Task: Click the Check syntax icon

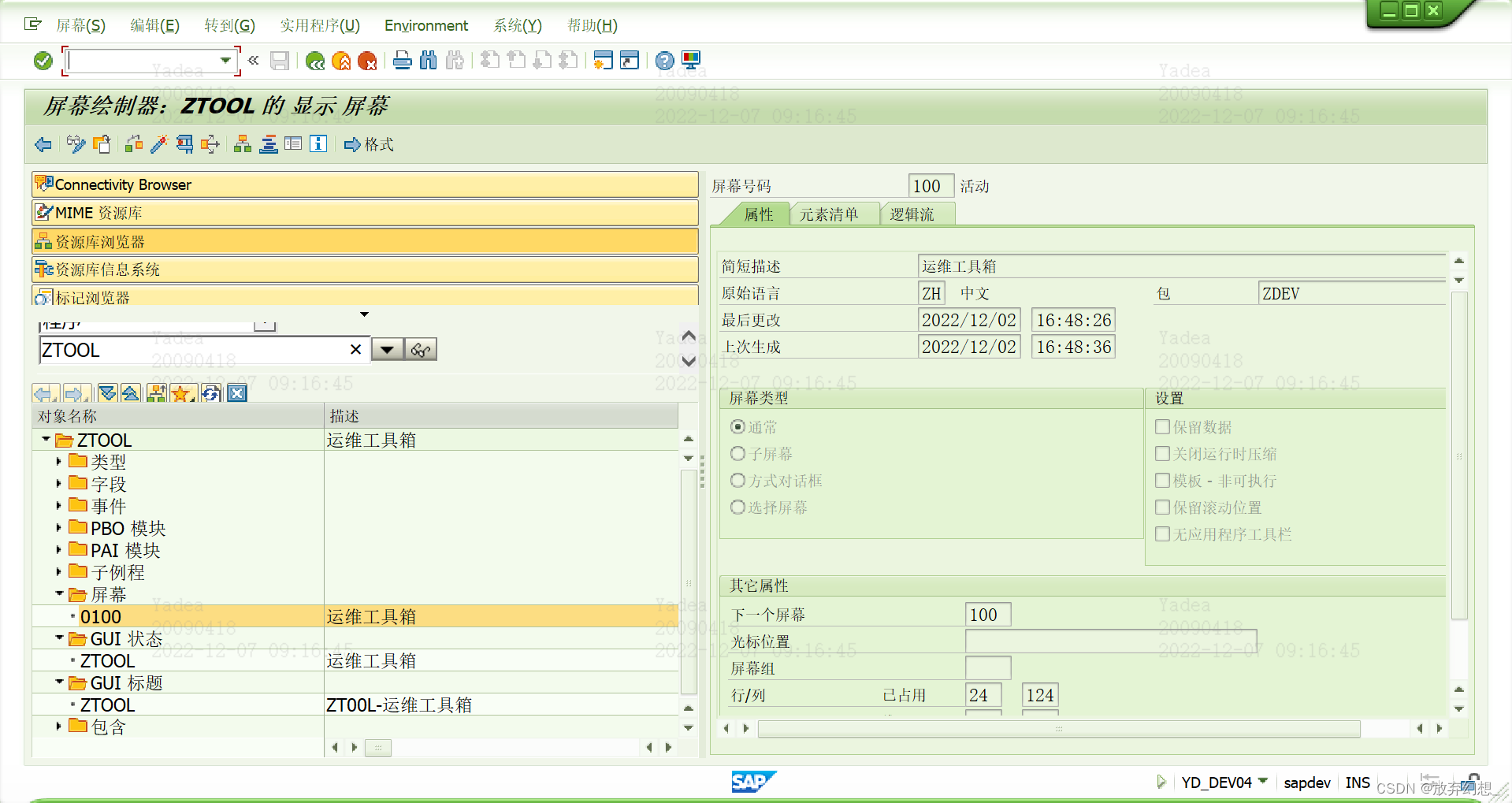Action: (x=135, y=144)
